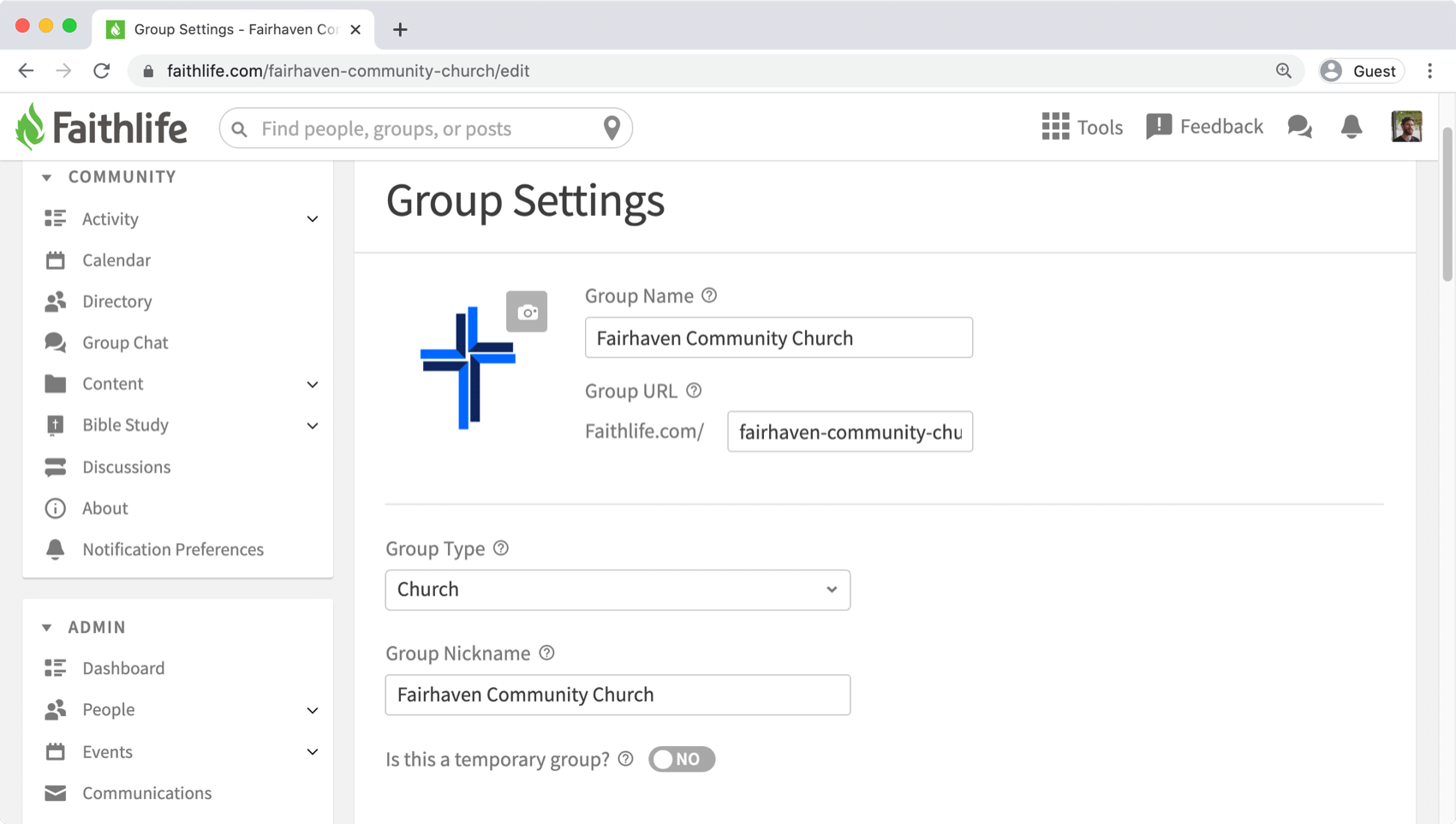Select the Directory icon in the sidebar
1456x824 pixels.
click(x=55, y=301)
